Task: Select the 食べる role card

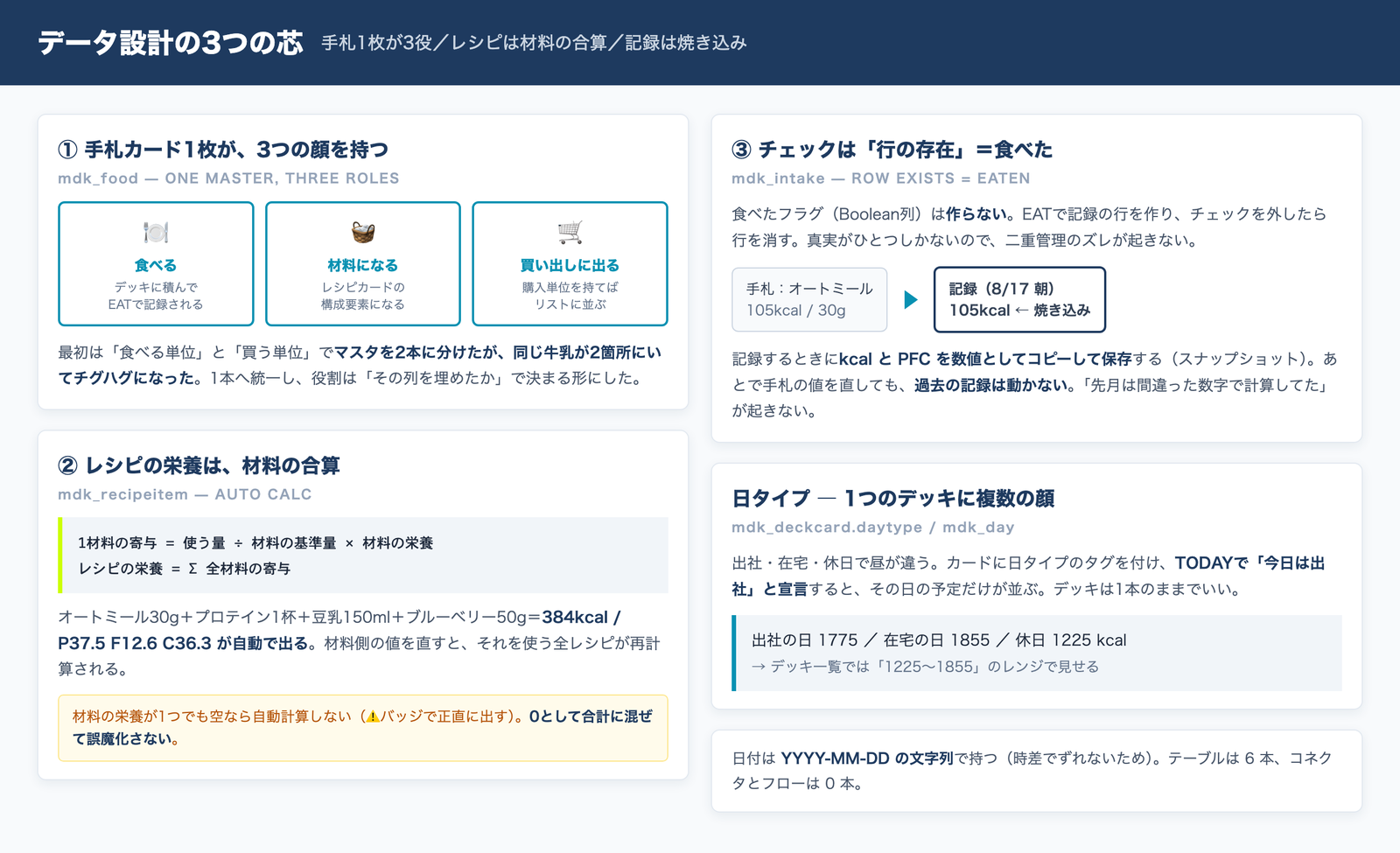Action: [x=156, y=263]
